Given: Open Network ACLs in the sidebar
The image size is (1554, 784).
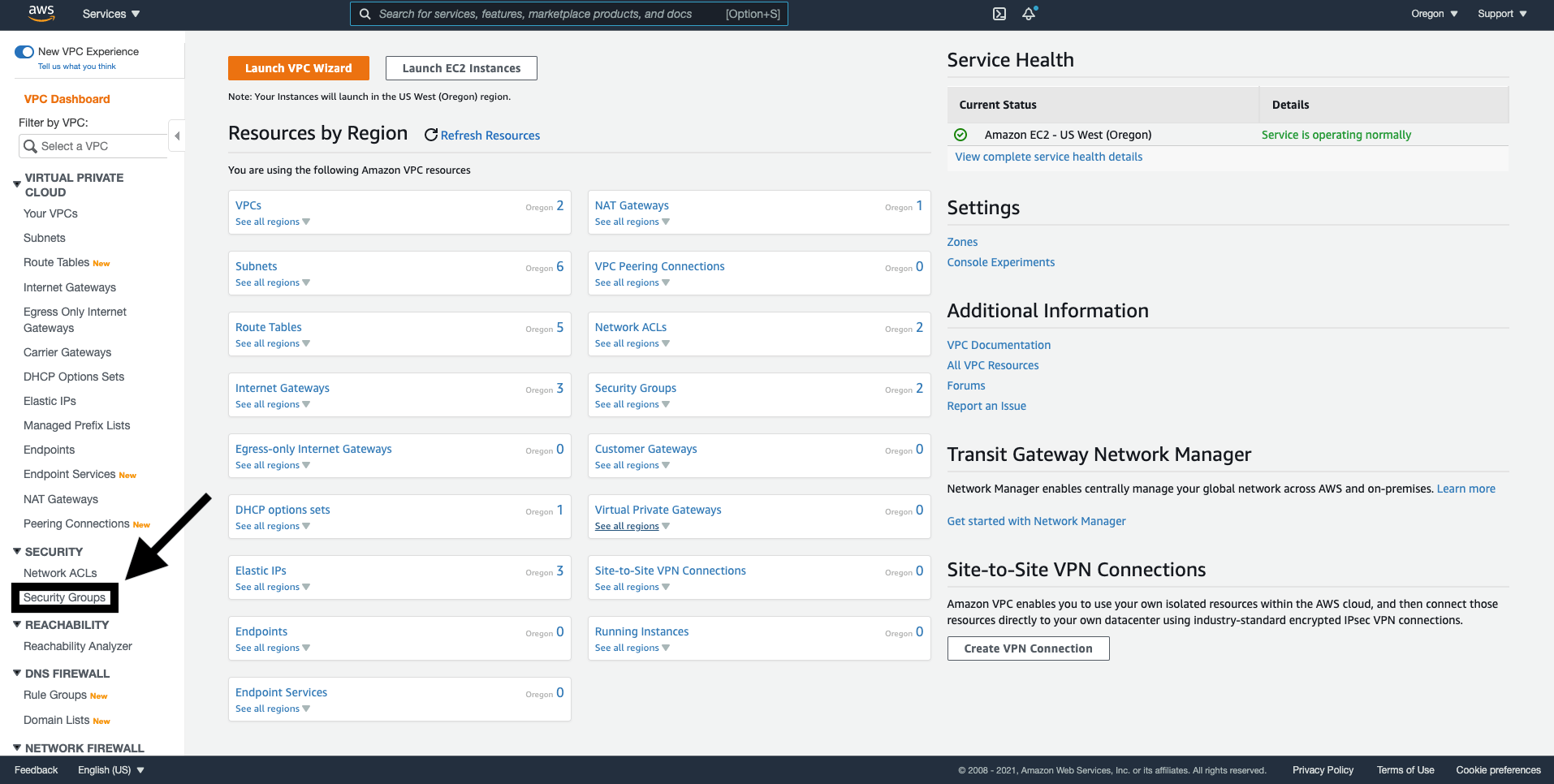Looking at the screenshot, I should [x=60, y=573].
